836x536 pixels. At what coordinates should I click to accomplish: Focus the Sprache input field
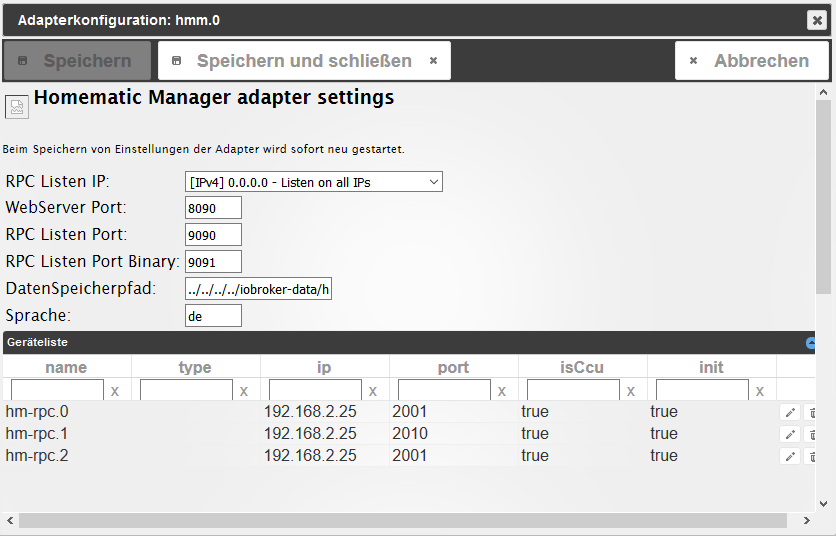point(213,316)
